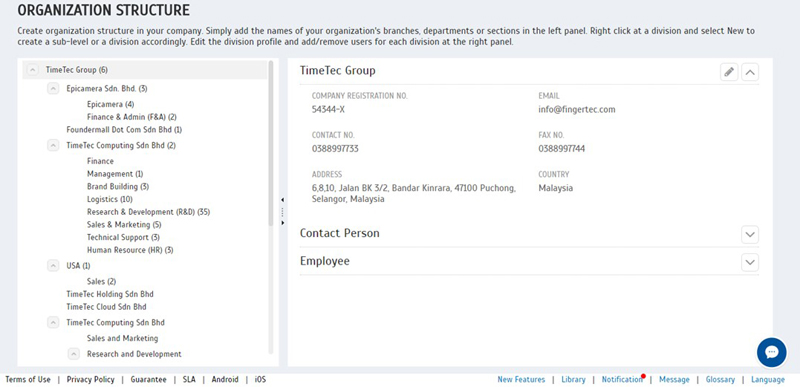Open Privacy Policy link

[91, 379]
